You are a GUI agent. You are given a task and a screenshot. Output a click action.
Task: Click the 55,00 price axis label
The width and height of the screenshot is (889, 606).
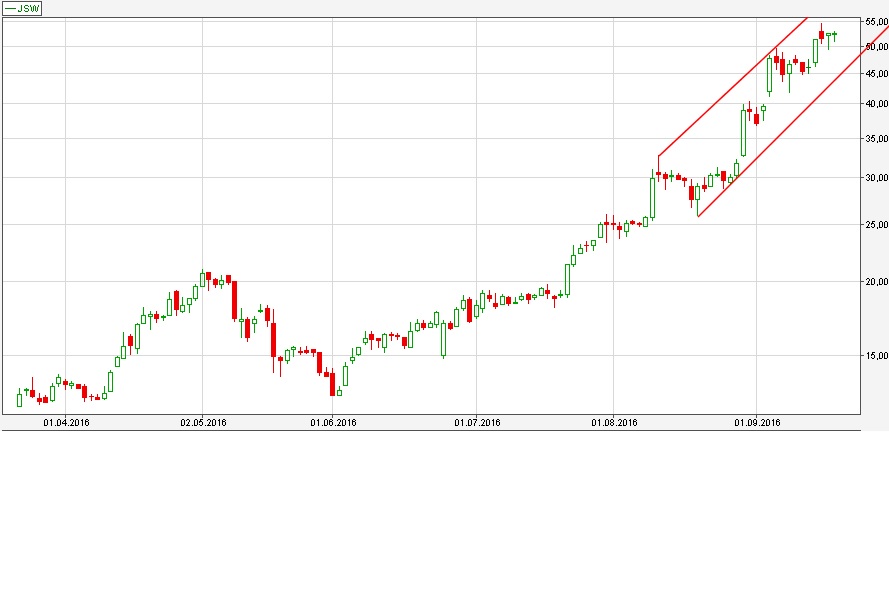coord(876,21)
